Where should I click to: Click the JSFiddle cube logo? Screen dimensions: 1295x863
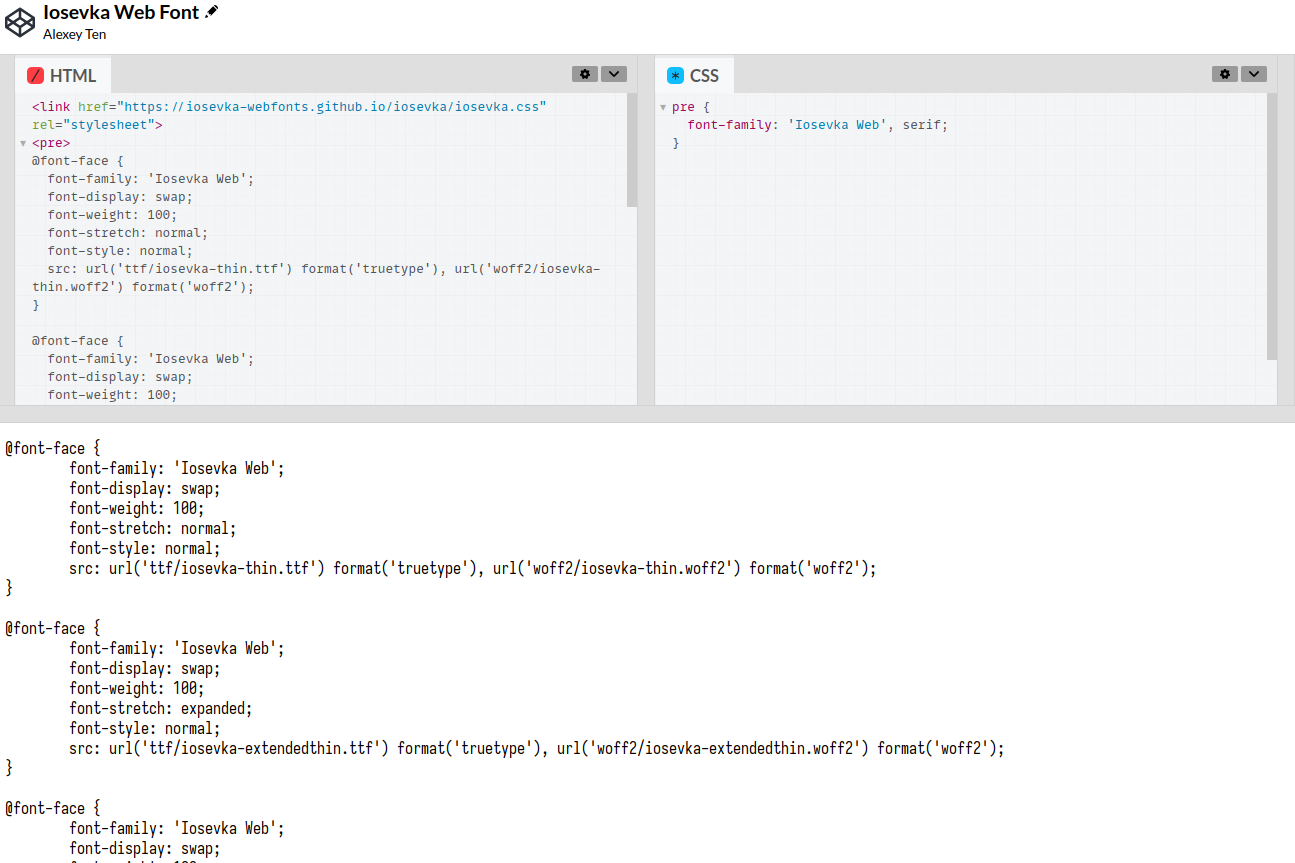click(x=20, y=21)
